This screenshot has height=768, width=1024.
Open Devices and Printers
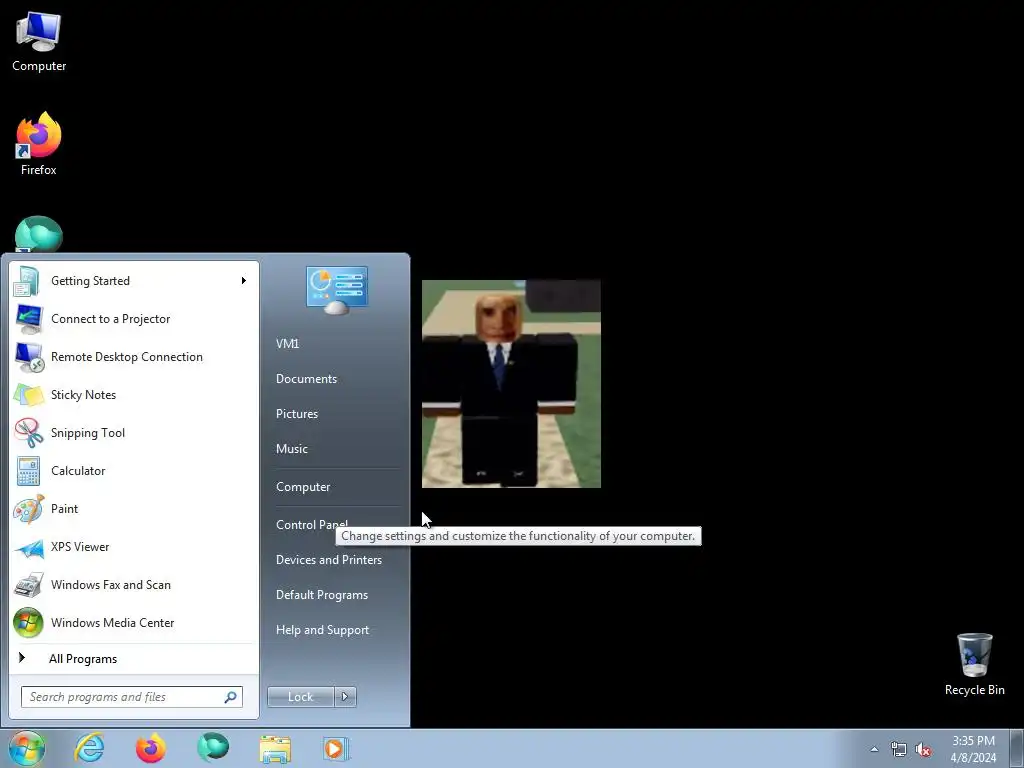click(x=328, y=560)
